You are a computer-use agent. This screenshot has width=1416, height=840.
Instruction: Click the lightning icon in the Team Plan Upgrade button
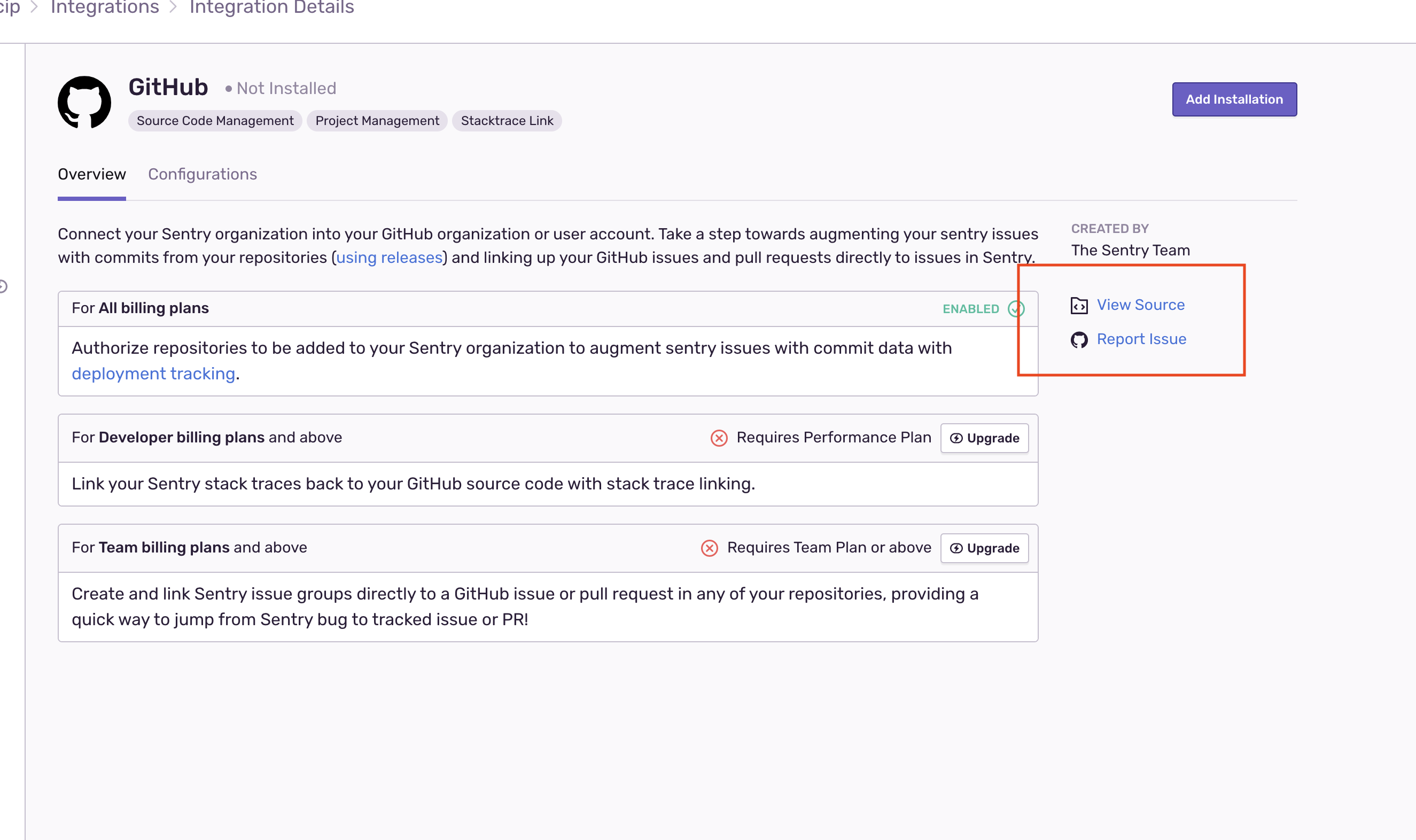[956, 548]
